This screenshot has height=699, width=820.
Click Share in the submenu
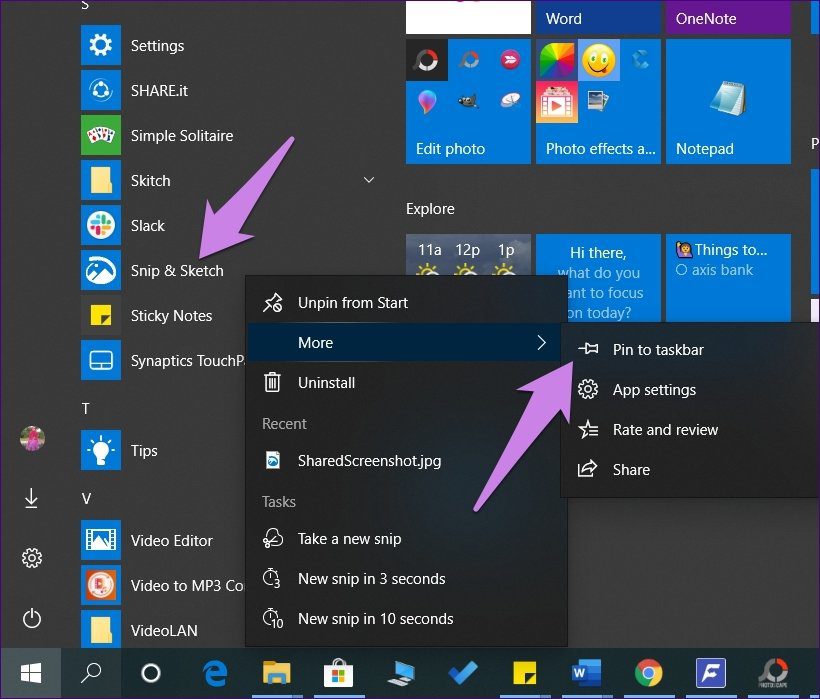click(690, 469)
